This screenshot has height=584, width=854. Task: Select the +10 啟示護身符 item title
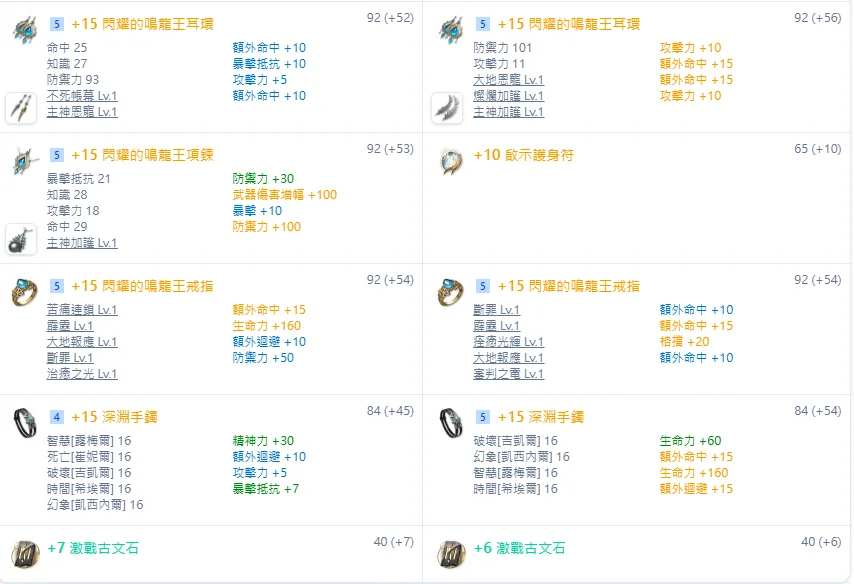coord(523,155)
